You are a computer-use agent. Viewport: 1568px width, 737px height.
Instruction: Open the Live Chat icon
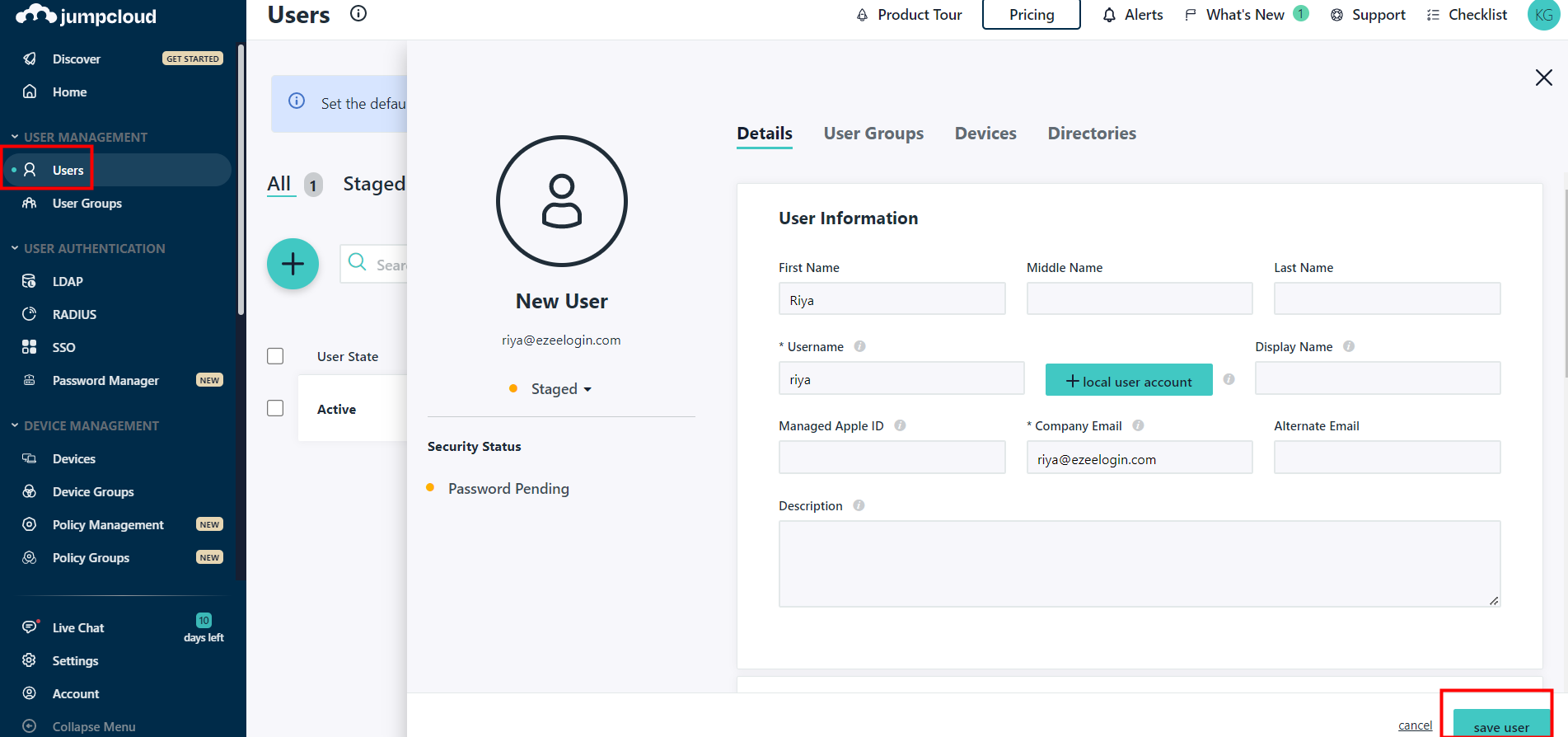pos(30,627)
